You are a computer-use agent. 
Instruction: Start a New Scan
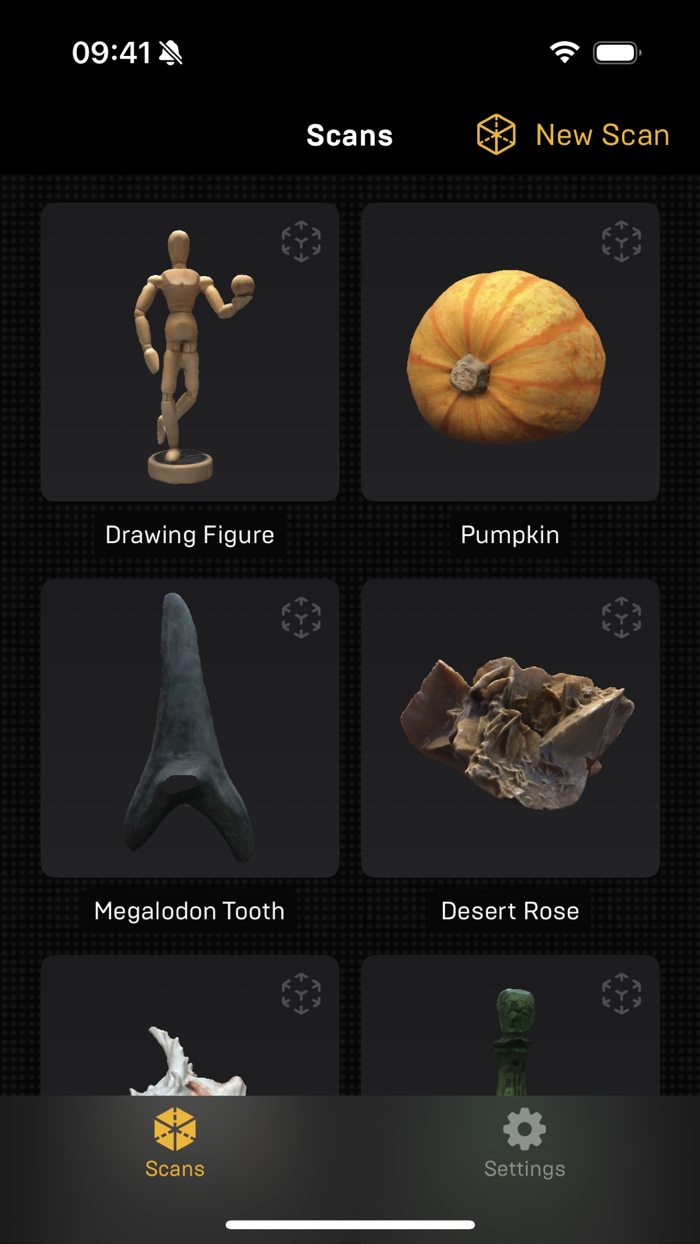point(573,135)
